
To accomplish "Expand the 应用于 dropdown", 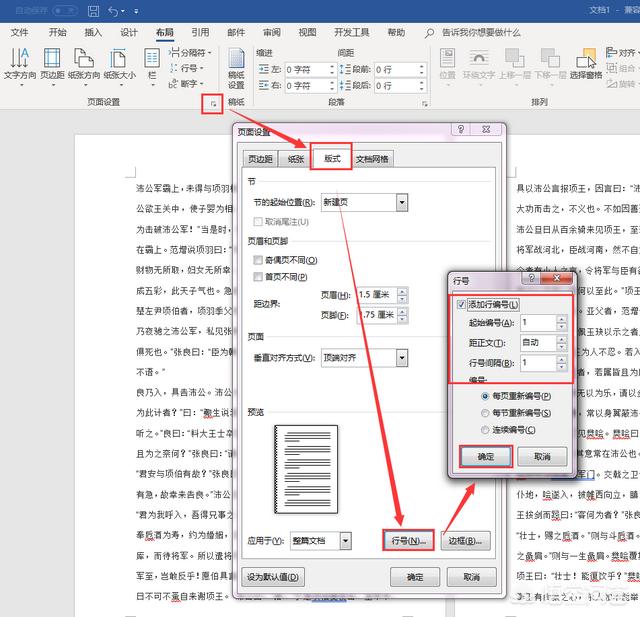I will click(x=345, y=540).
